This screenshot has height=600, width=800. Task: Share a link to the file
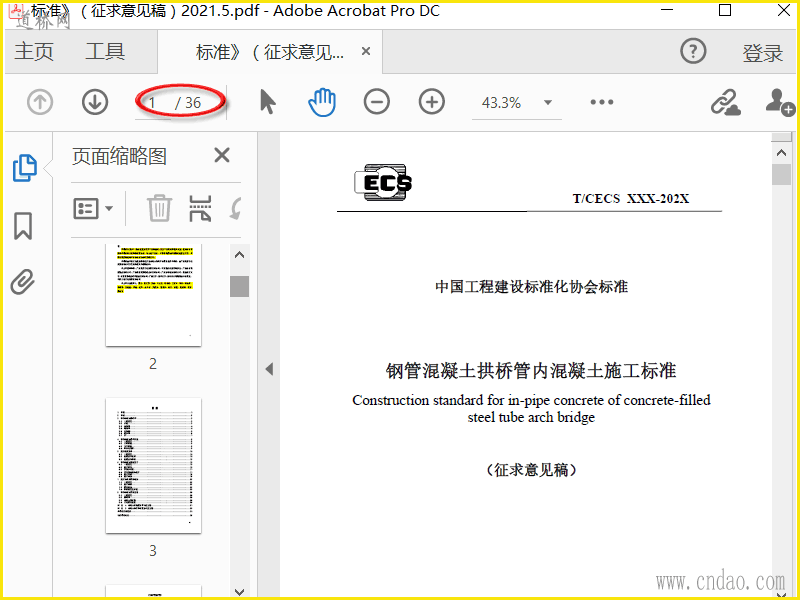(726, 102)
